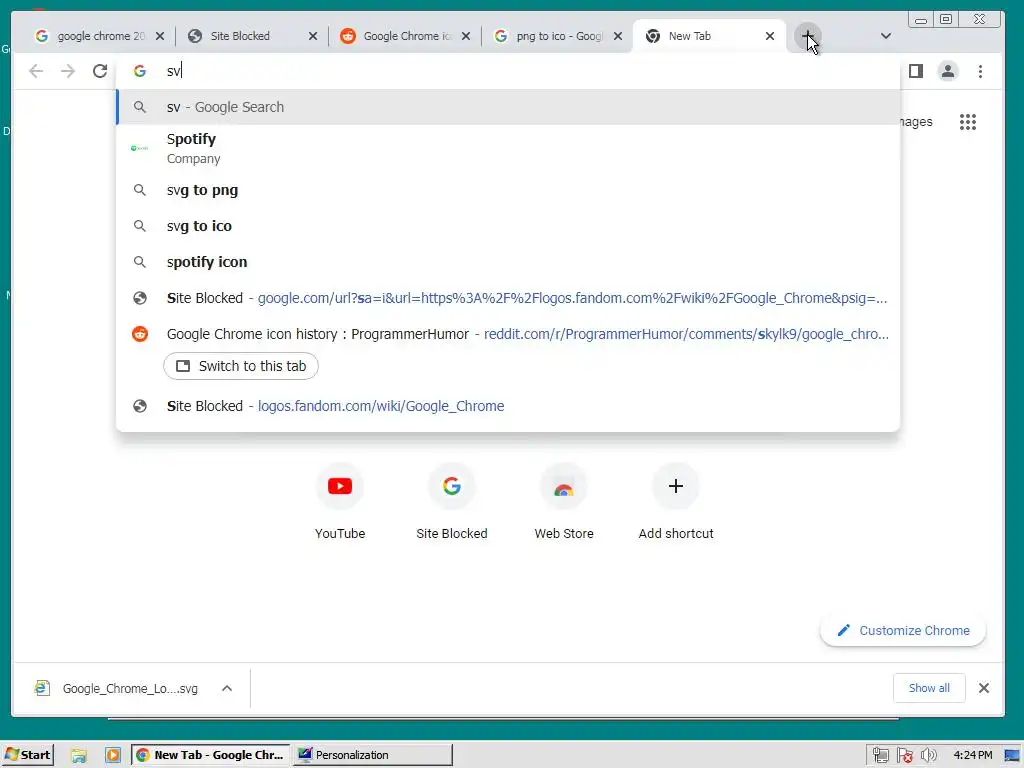This screenshot has height=768, width=1024.
Task: Click the Add shortcut tile
Action: click(676, 502)
